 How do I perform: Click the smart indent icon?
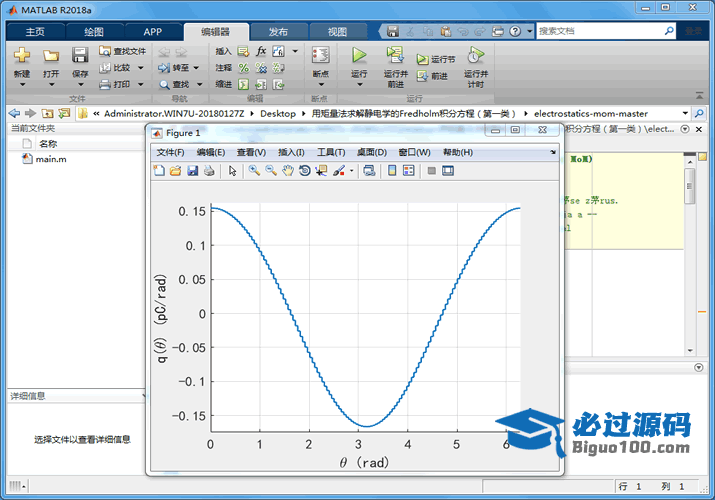point(244,84)
